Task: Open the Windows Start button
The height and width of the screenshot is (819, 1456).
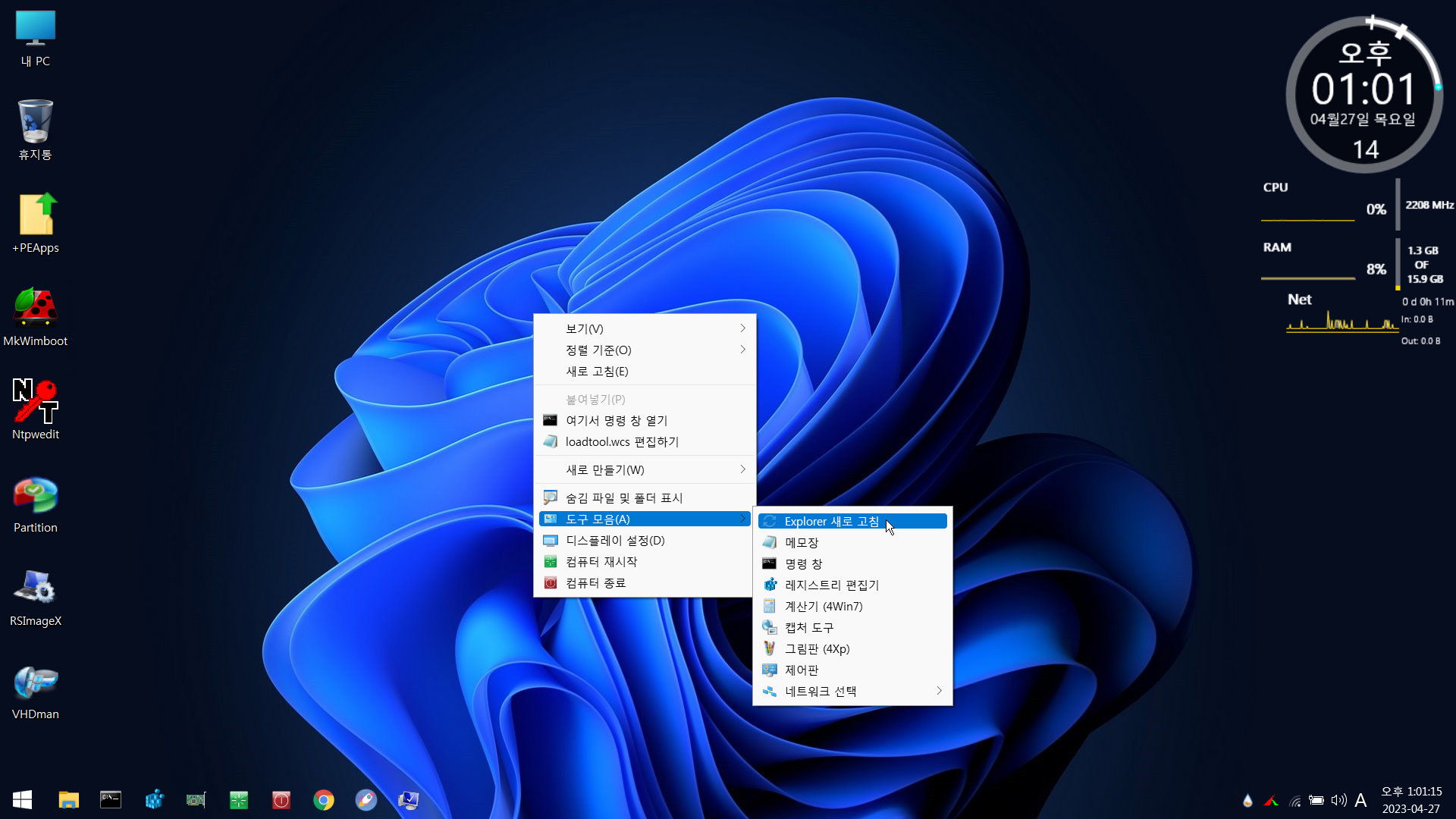Action: click(x=23, y=800)
